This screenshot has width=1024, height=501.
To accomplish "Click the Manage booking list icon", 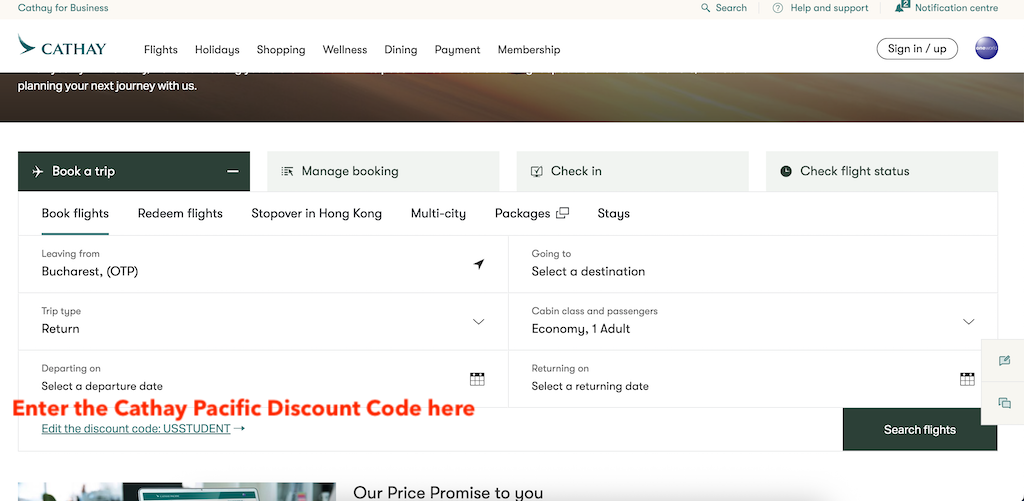I will [x=287, y=171].
